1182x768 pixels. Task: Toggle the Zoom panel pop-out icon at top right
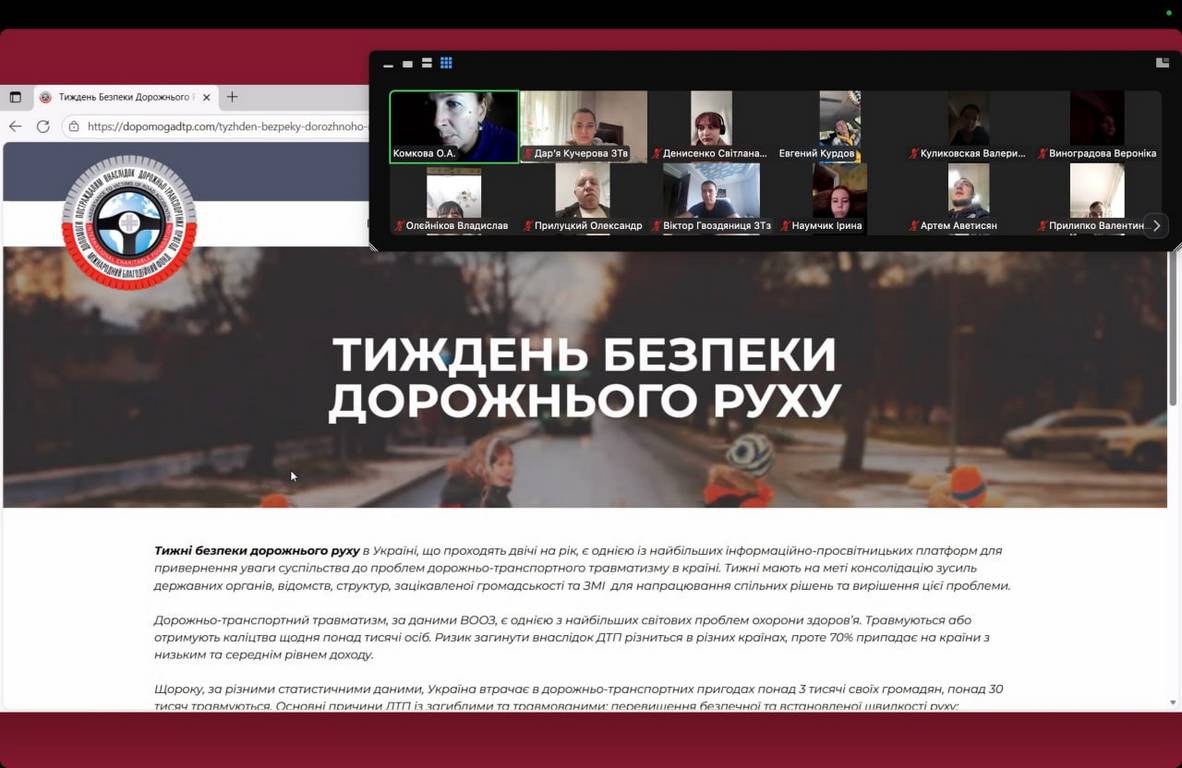(x=1162, y=62)
